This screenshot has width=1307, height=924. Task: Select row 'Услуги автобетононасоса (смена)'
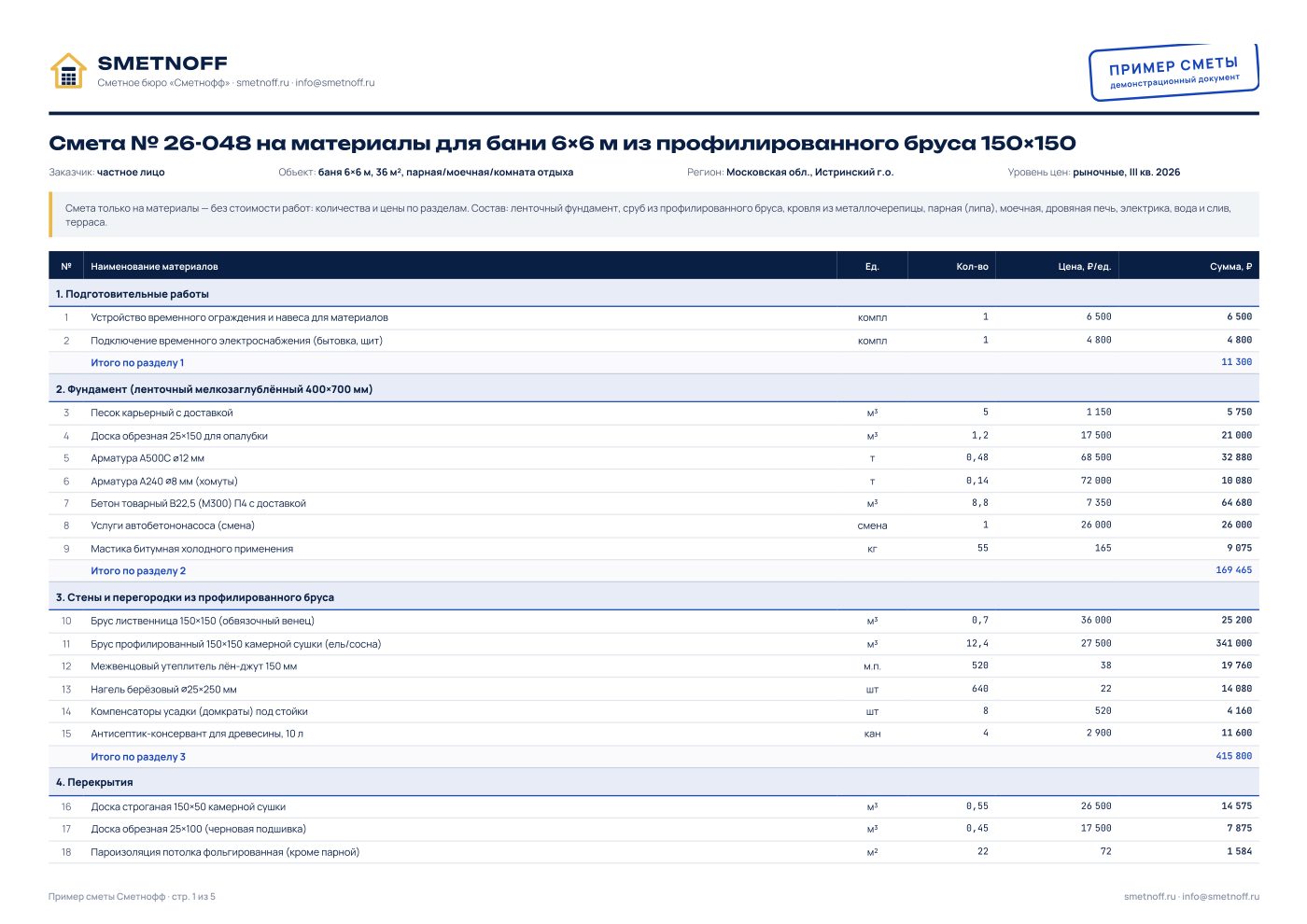click(653, 525)
